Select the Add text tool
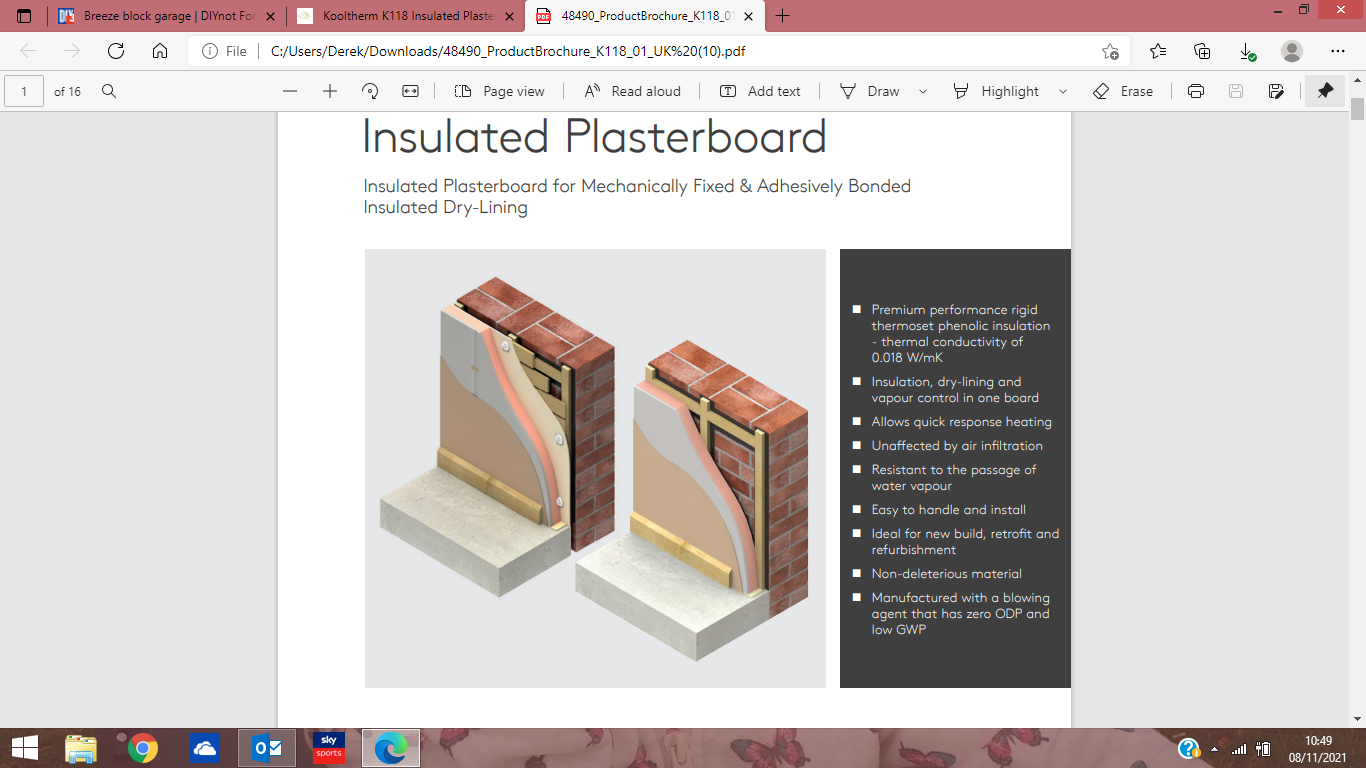The image size is (1366, 768). 760,91
